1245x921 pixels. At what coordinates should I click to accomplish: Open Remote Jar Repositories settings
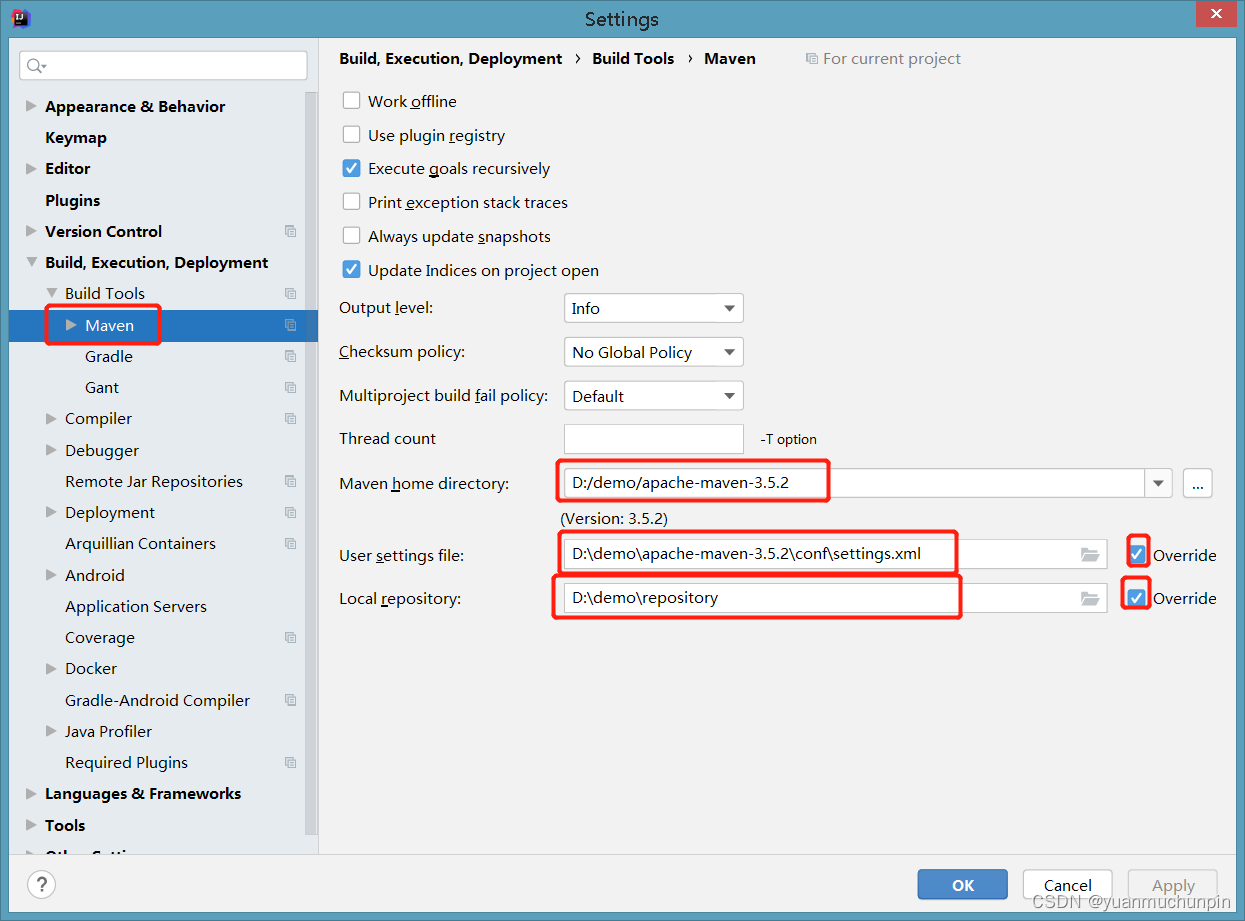pos(154,481)
